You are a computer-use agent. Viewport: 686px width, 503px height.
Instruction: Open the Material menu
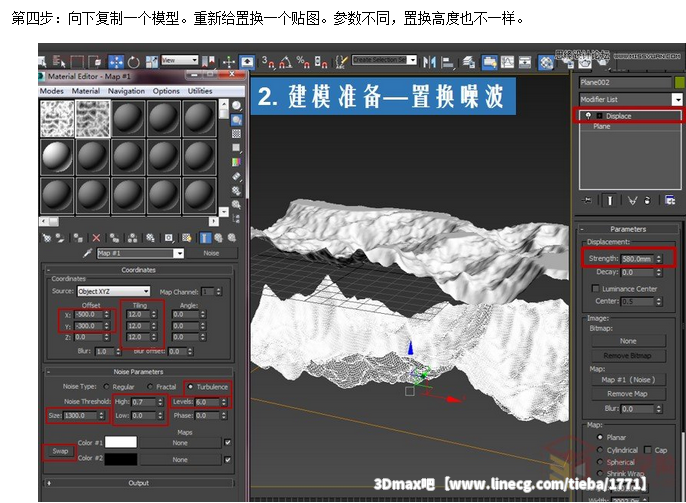tap(85, 91)
